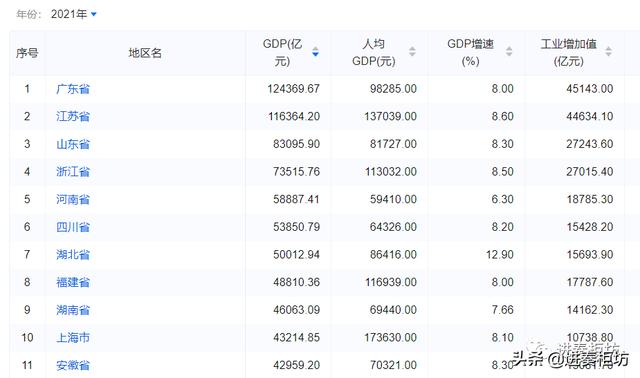Image resolution: width=640 pixels, height=378 pixels.
Task: Open the 湖北省 link
Action: point(73,255)
